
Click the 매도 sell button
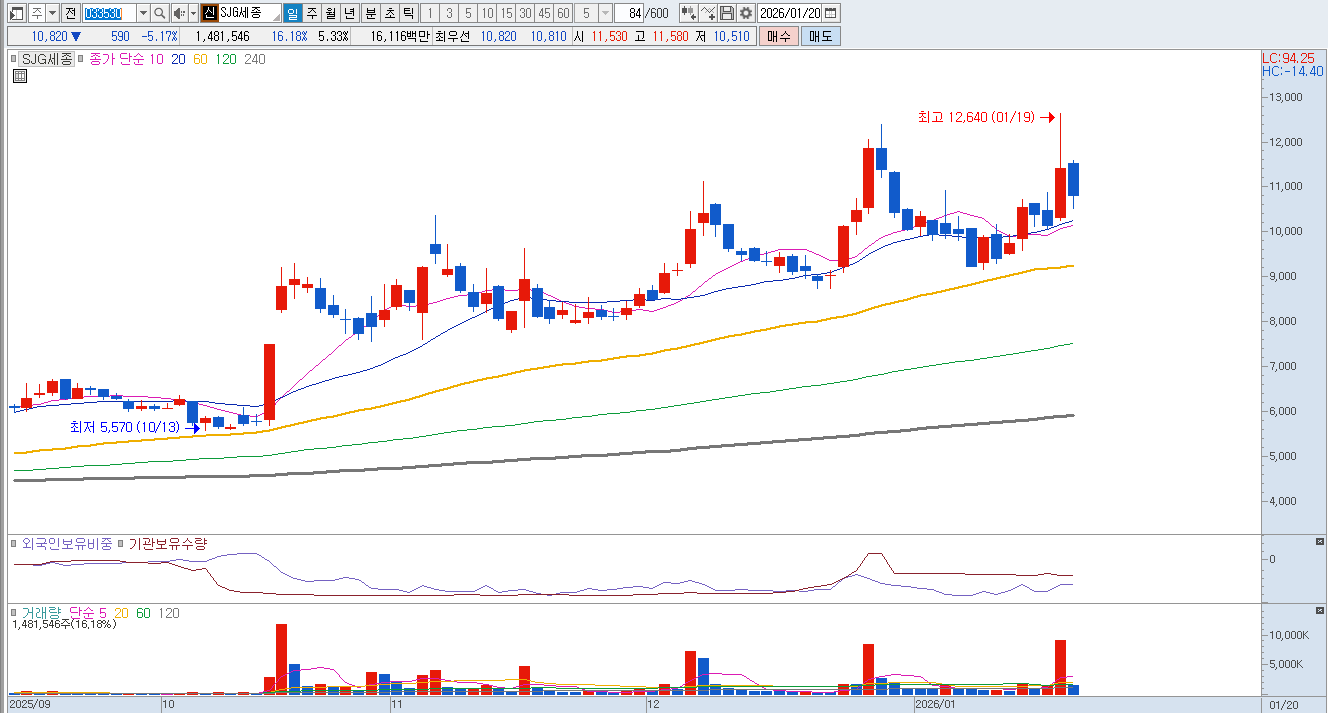pos(820,36)
